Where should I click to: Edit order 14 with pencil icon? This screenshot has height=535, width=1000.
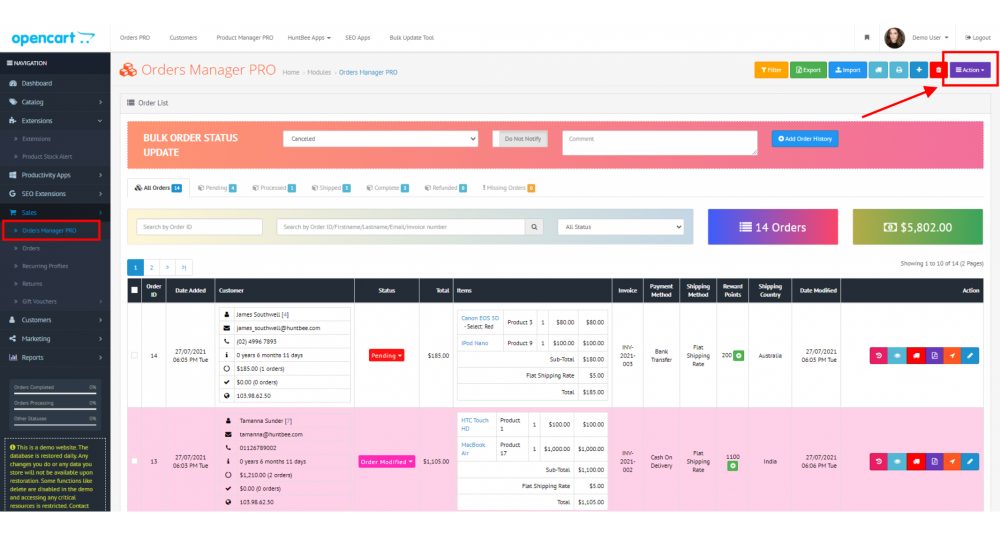(x=970, y=356)
